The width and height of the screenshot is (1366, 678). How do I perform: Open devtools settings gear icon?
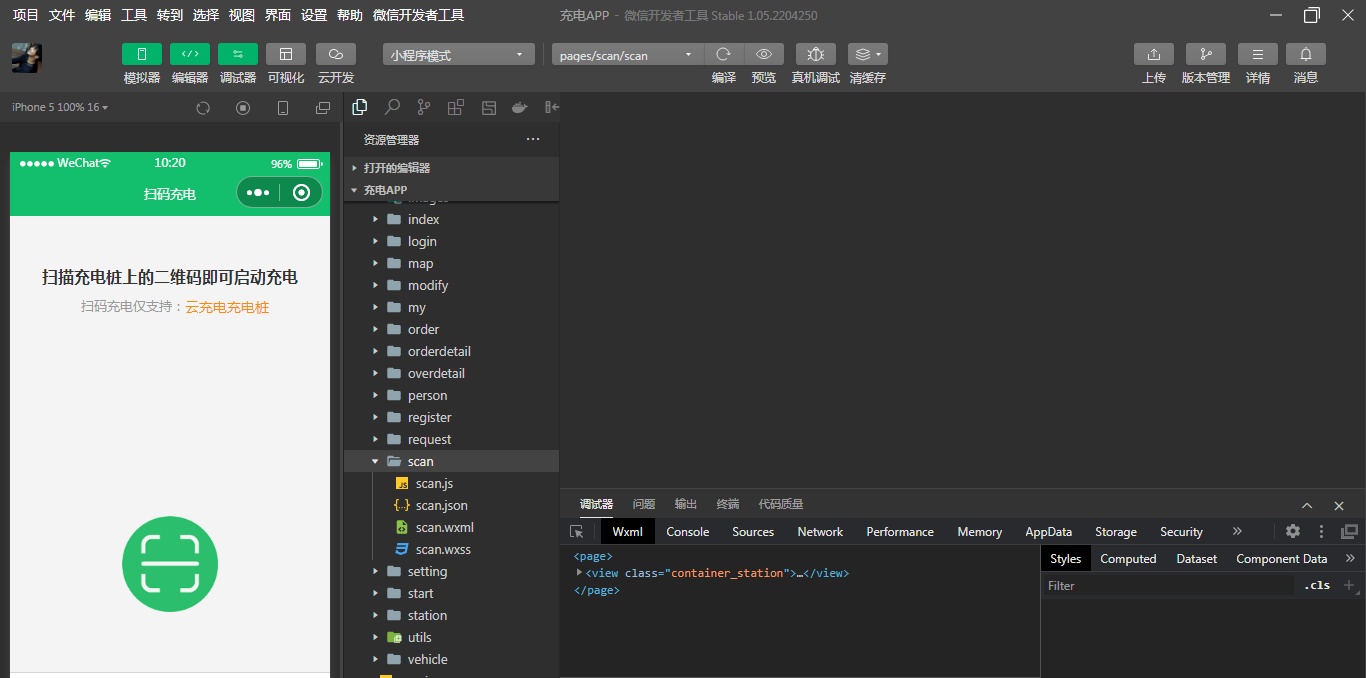[1293, 532]
